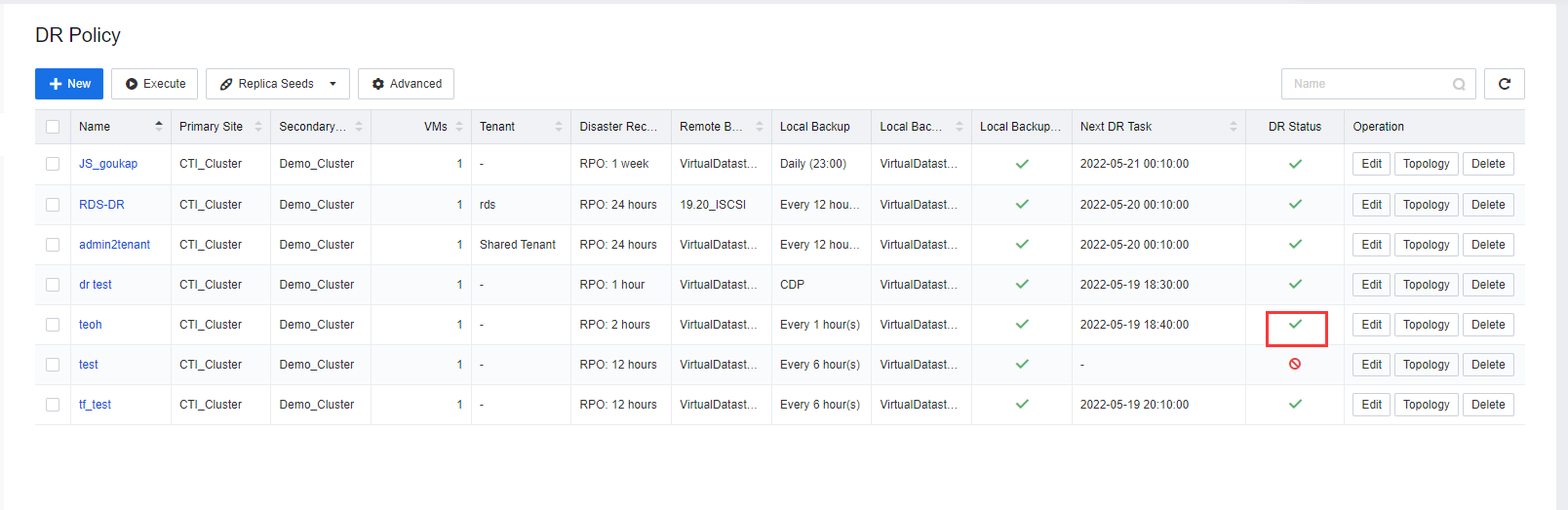Tick the select-all checkbox in table header

(x=53, y=127)
